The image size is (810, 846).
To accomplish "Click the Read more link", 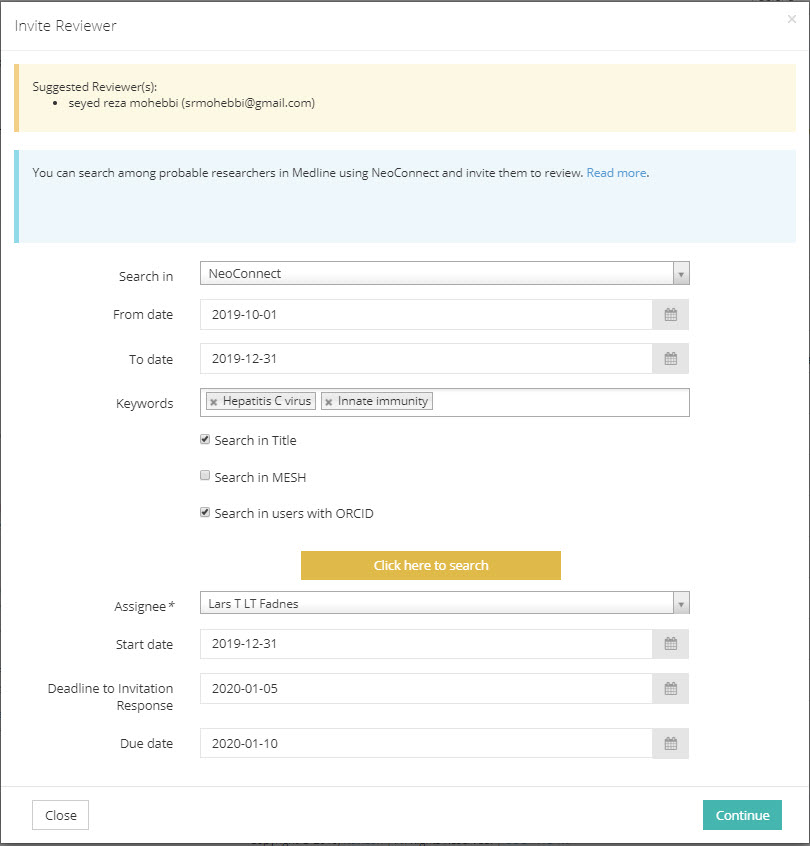I will coord(616,173).
